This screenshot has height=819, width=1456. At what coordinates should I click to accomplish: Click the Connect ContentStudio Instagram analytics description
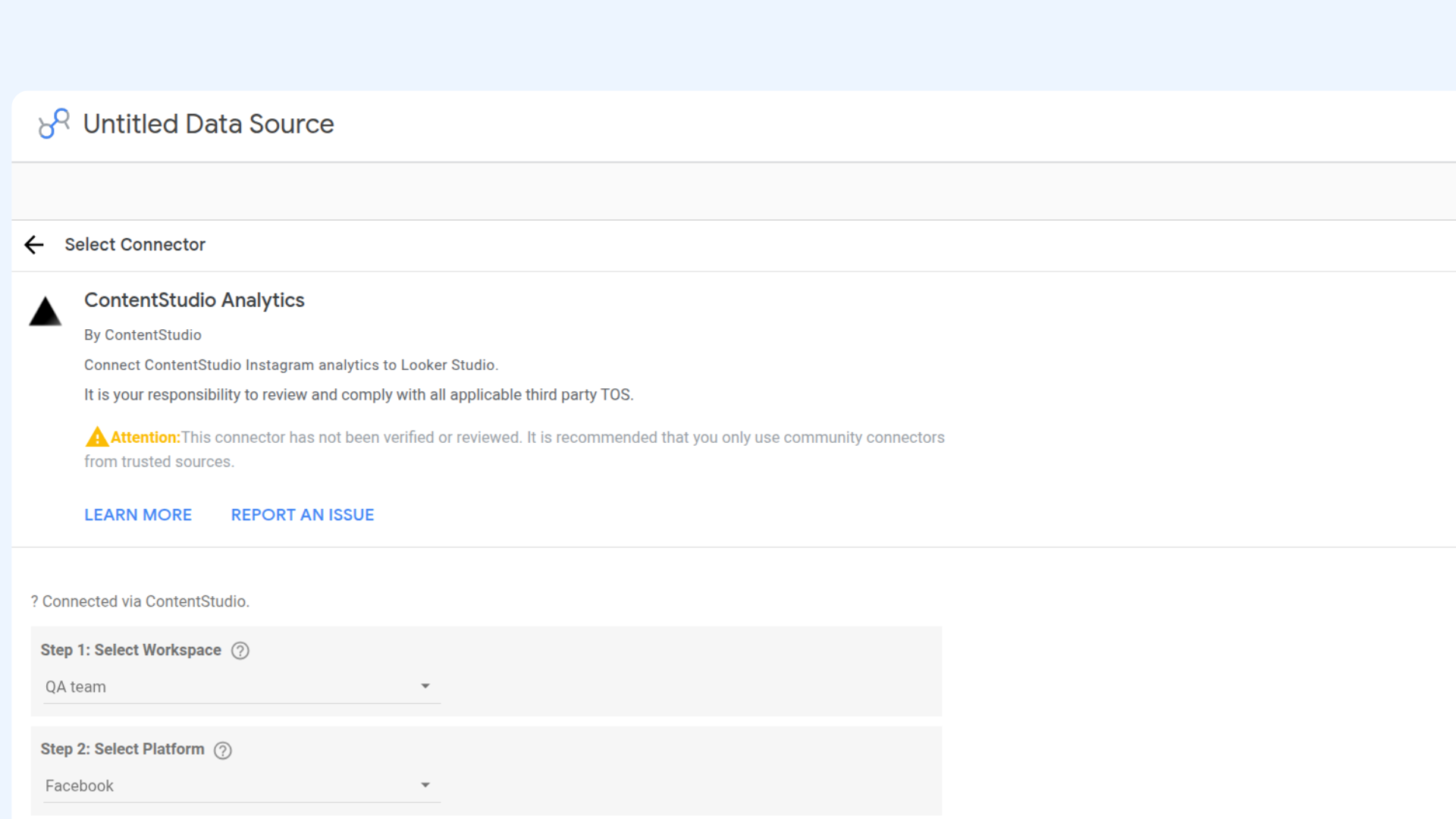click(x=291, y=365)
